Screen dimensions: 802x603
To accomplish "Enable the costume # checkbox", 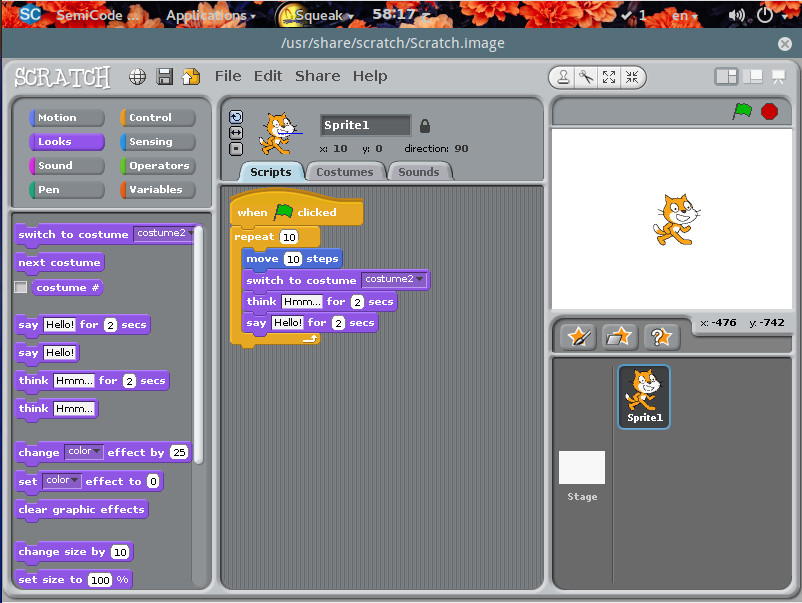I will pyautogui.click(x=21, y=288).
